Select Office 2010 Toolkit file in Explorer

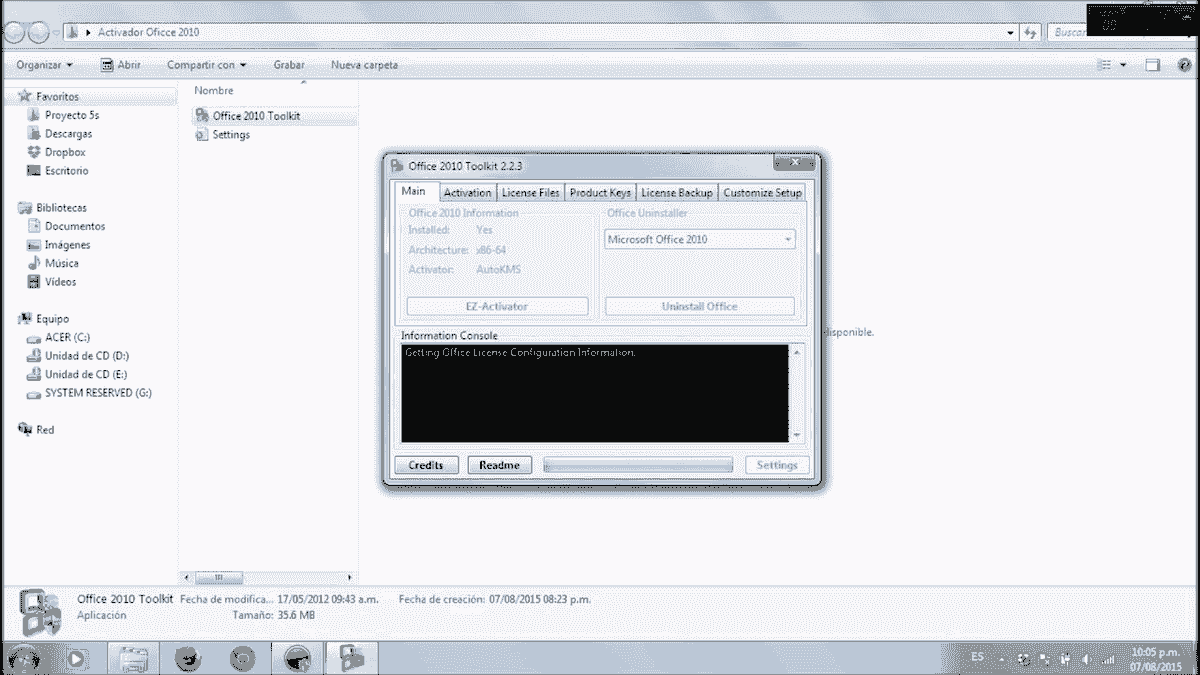tap(255, 116)
